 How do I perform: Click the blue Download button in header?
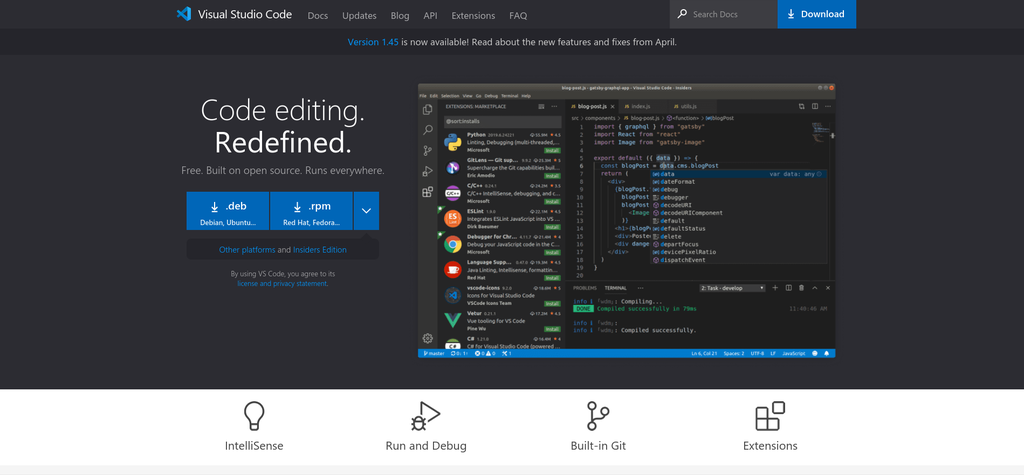point(817,14)
